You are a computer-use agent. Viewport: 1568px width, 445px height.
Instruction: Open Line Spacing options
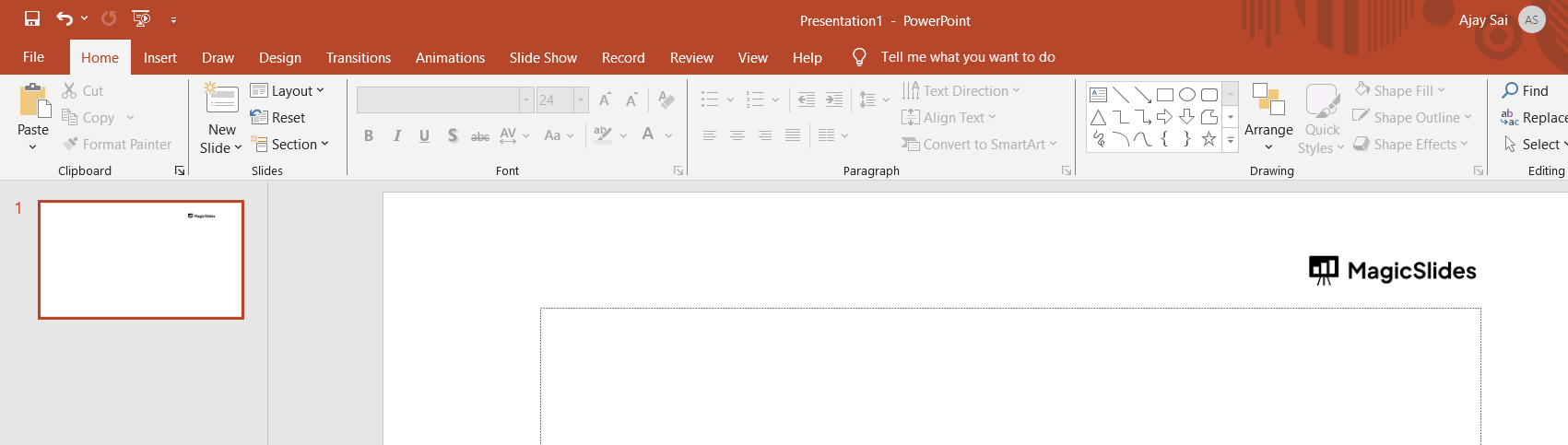tap(874, 100)
